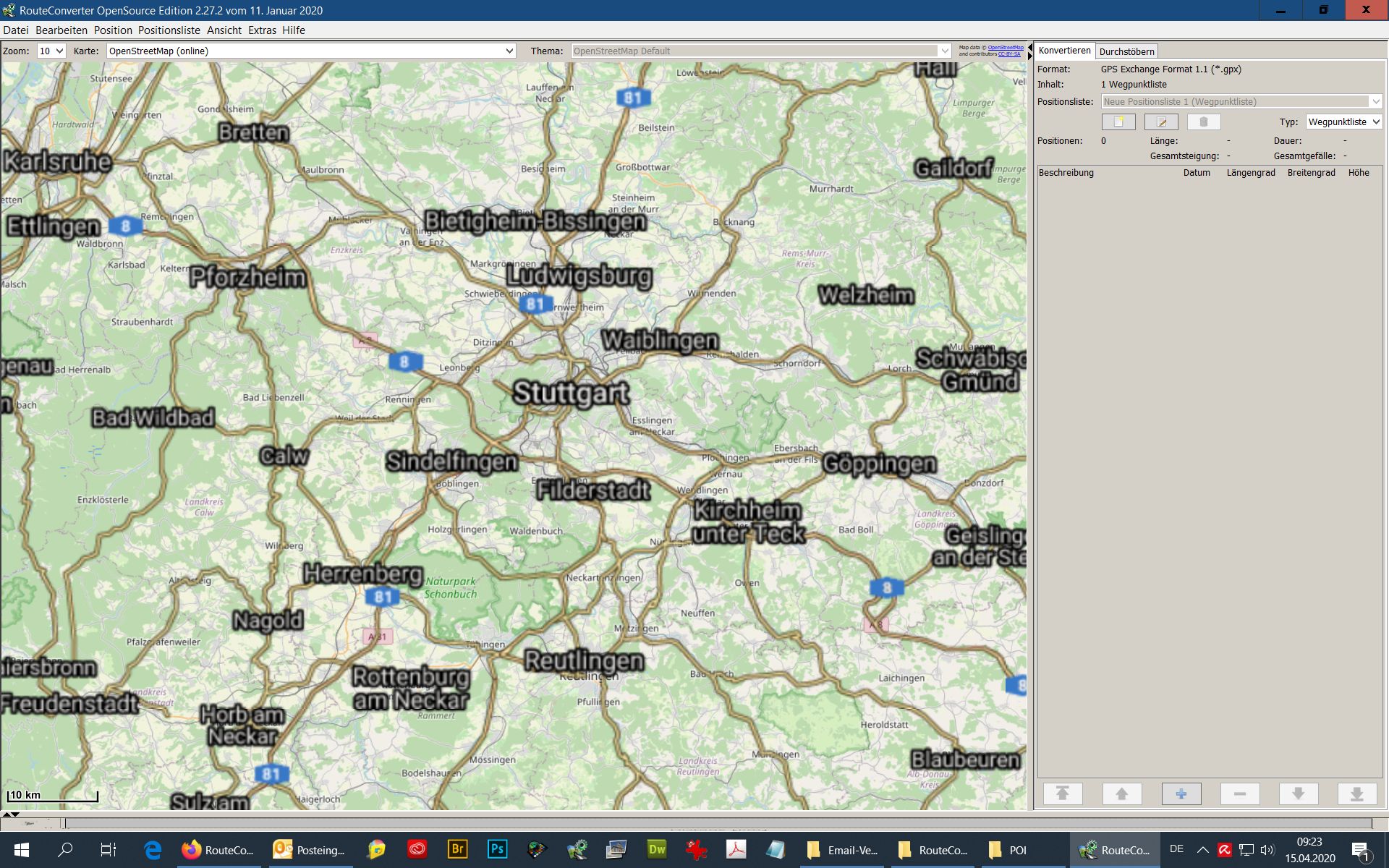Image resolution: width=1389 pixels, height=868 pixels.
Task: Click the blue plus add position button
Action: click(1181, 793)
